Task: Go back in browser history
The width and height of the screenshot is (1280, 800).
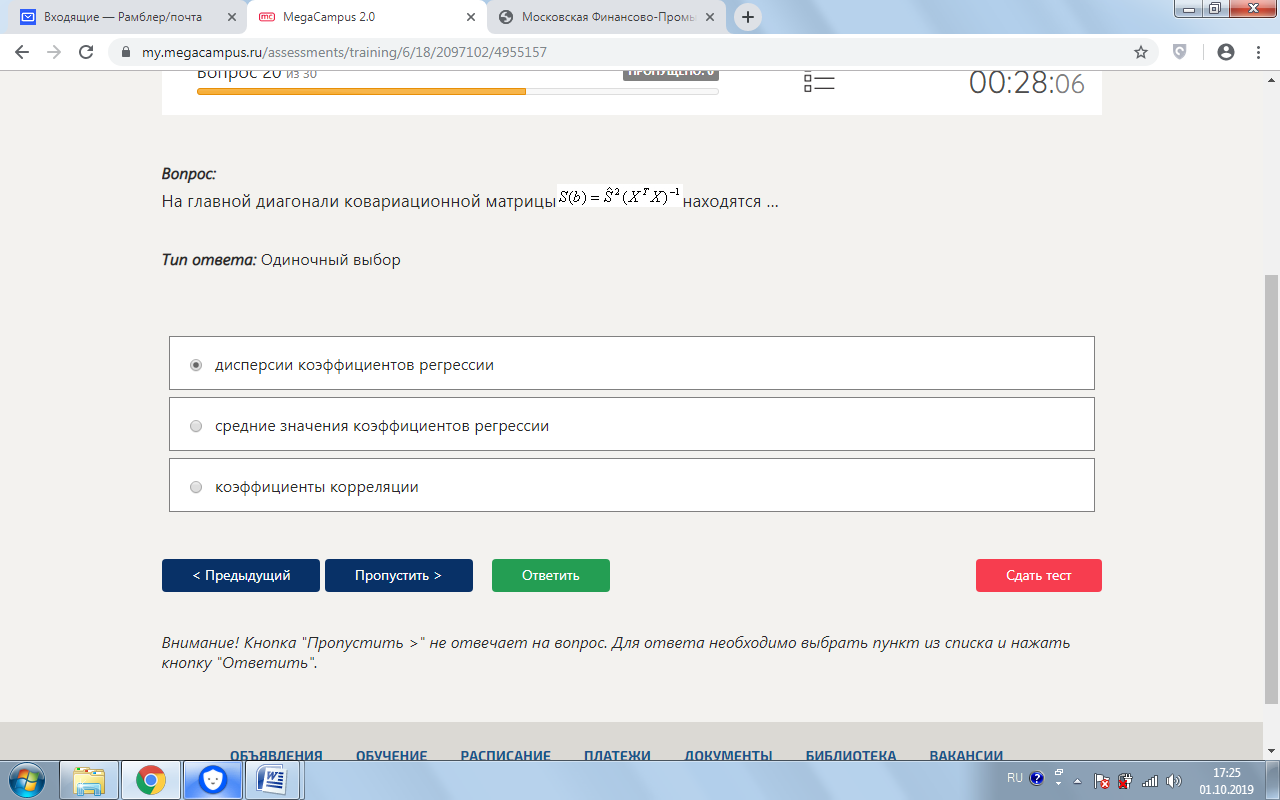Action: point(22,52)
